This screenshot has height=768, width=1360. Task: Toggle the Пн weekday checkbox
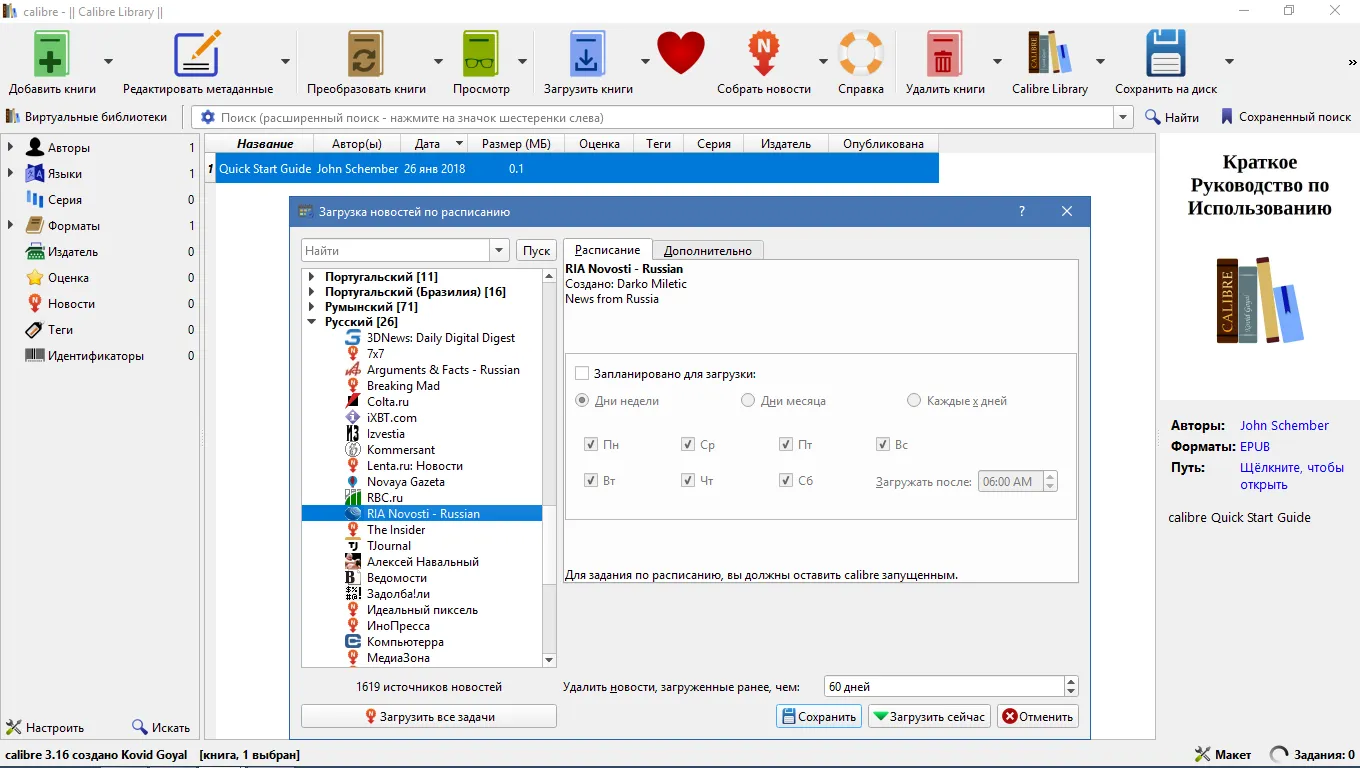point(591,445)
